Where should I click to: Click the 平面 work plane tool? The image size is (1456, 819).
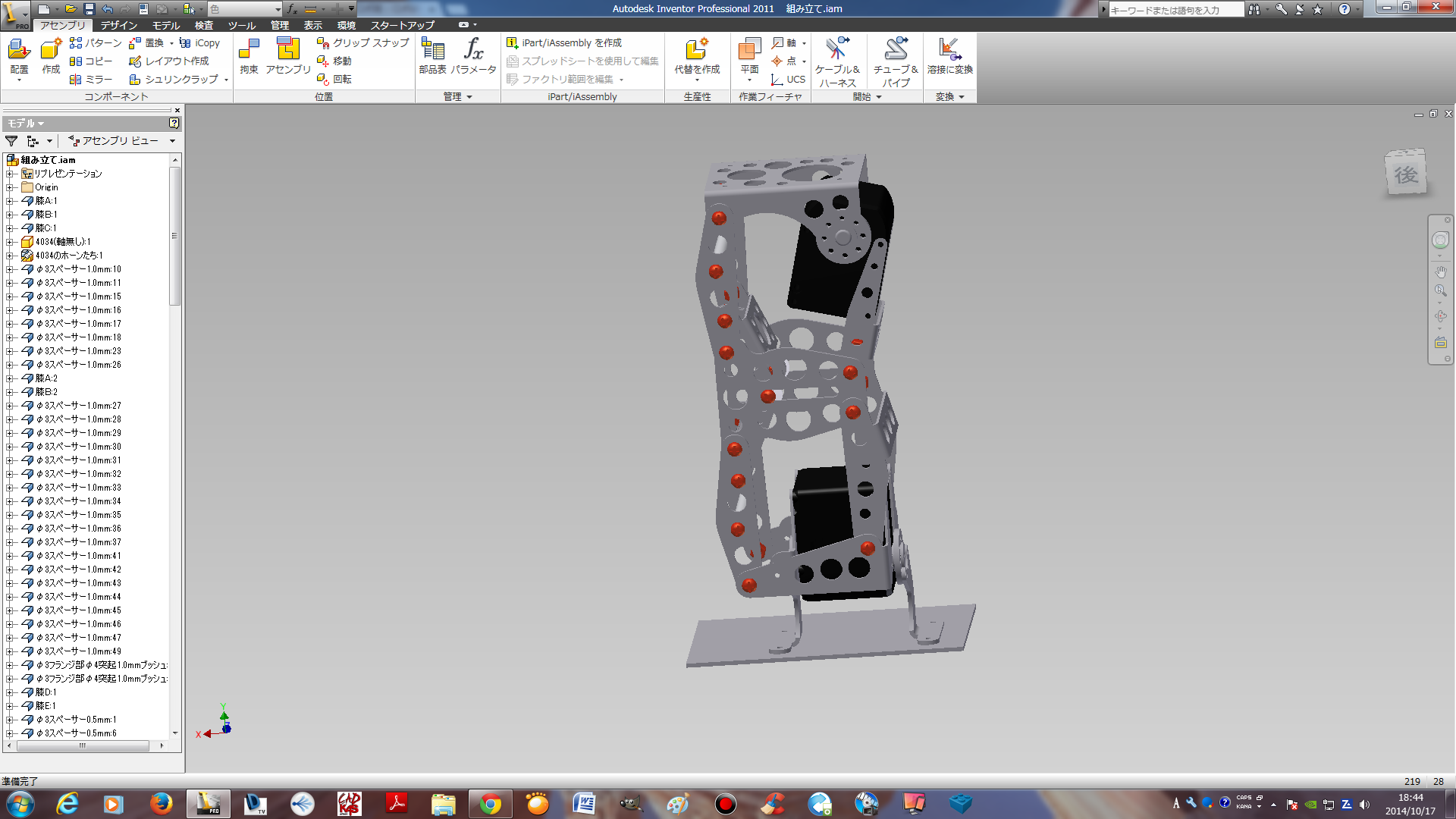point(749,50)
